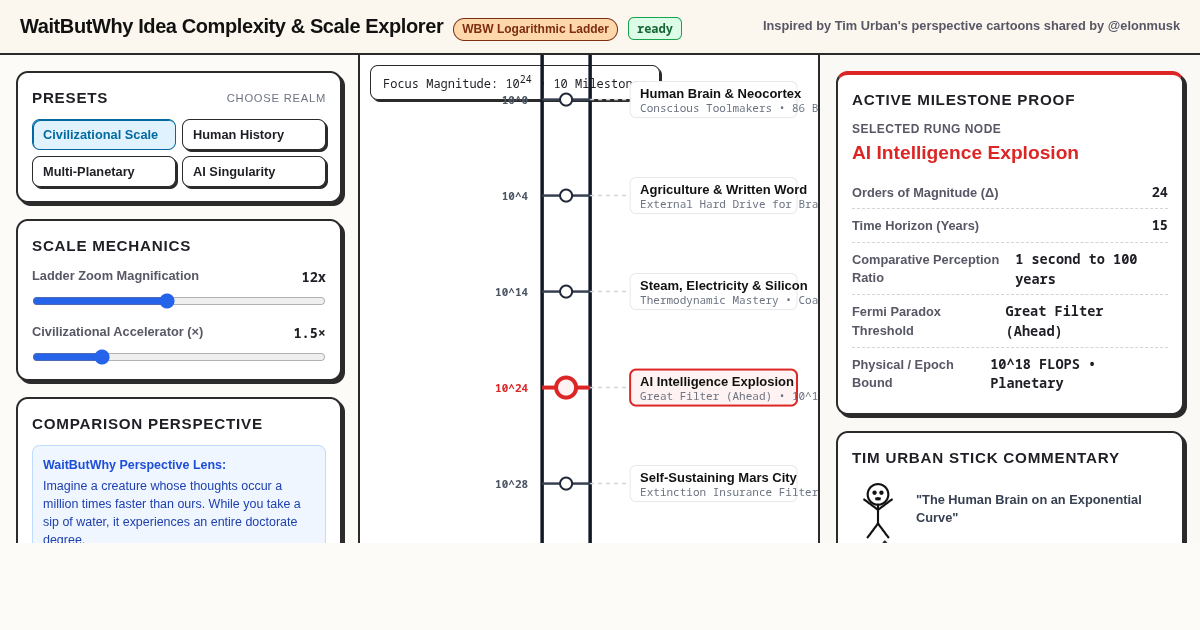The height and width of the screenshot is (630, 1200).
Task: Click the SCALE MECHANICS heading
Action: point(111,246)
